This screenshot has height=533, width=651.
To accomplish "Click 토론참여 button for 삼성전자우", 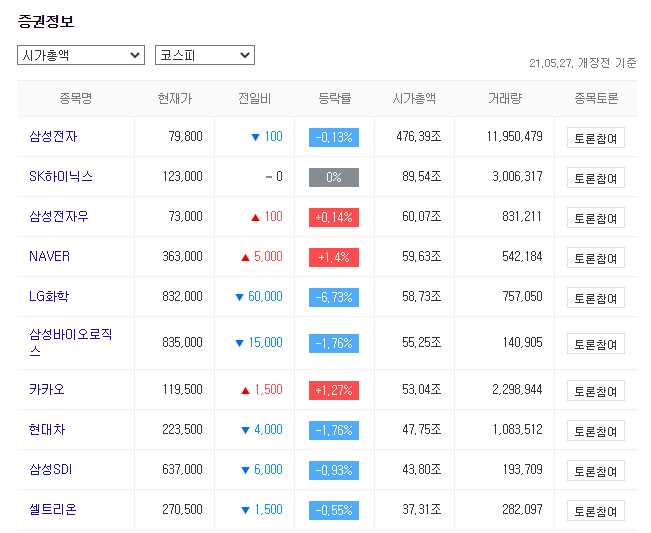I will (596, 218).
